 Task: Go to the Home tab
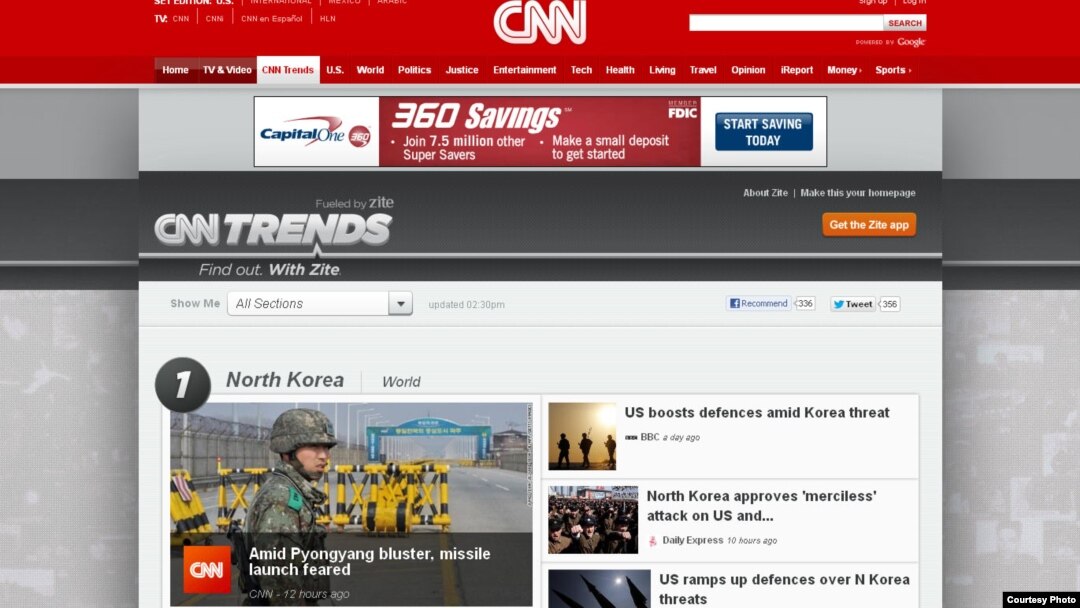point(175,70)
